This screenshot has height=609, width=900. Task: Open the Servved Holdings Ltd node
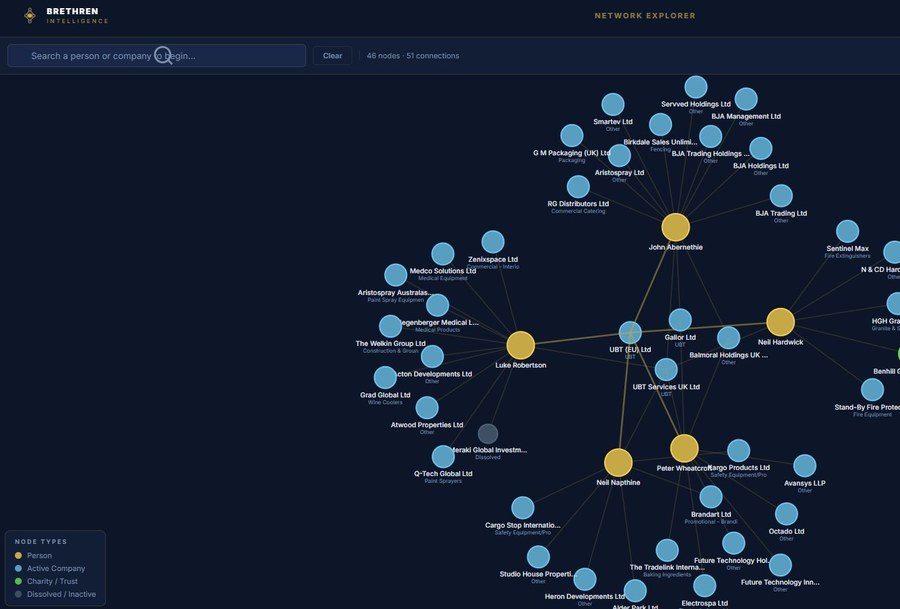(696, 87)
